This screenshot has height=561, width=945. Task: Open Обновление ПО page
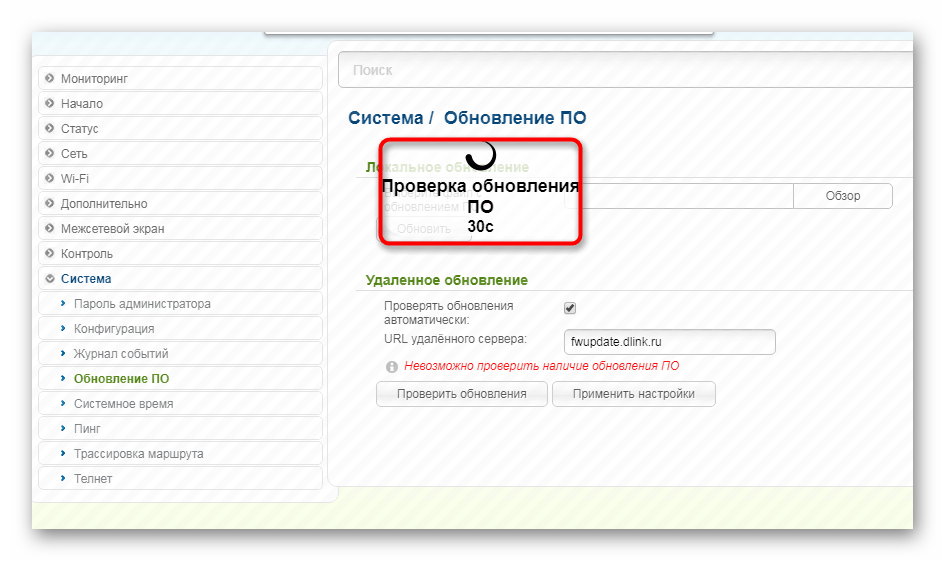pos(180,378)
